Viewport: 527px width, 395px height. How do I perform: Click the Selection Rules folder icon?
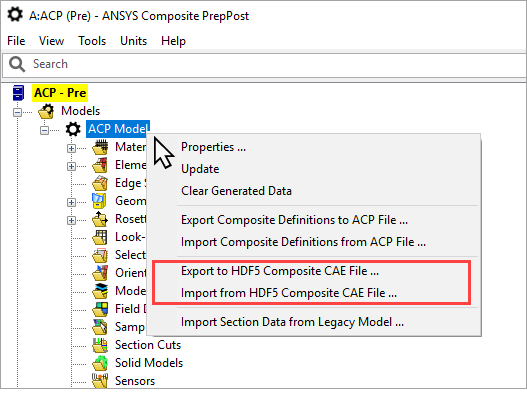click(x=100, y=255)
